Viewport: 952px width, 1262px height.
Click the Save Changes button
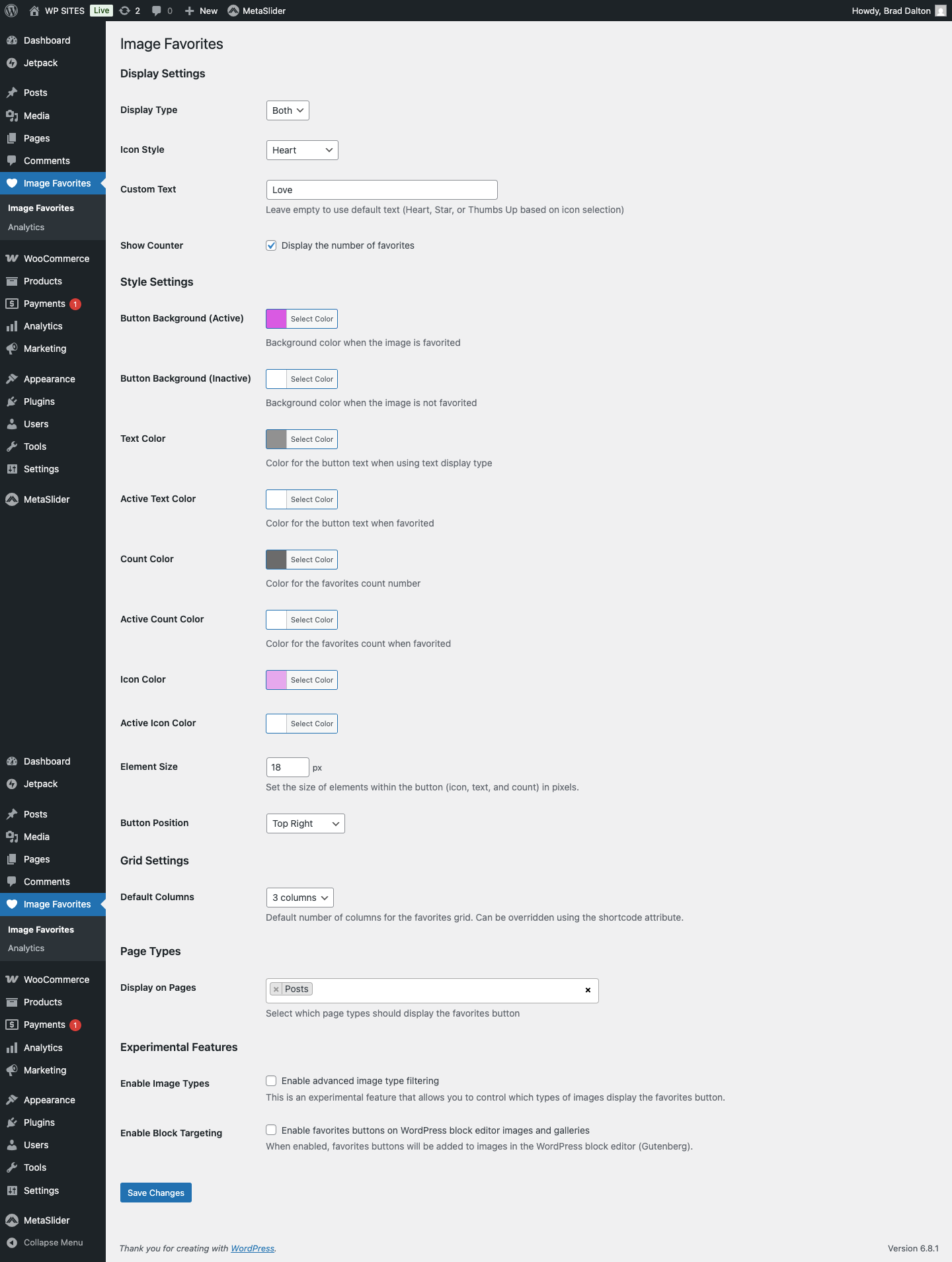[156, 1193]
